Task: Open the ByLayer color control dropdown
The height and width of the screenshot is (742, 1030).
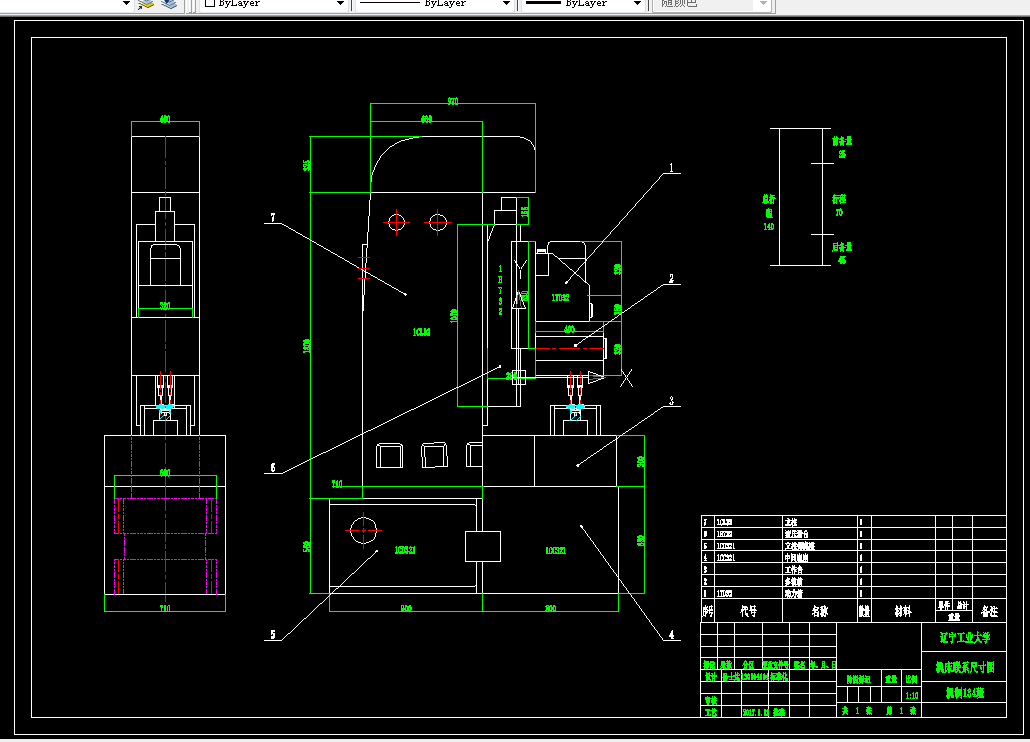Action: [274, 4]
